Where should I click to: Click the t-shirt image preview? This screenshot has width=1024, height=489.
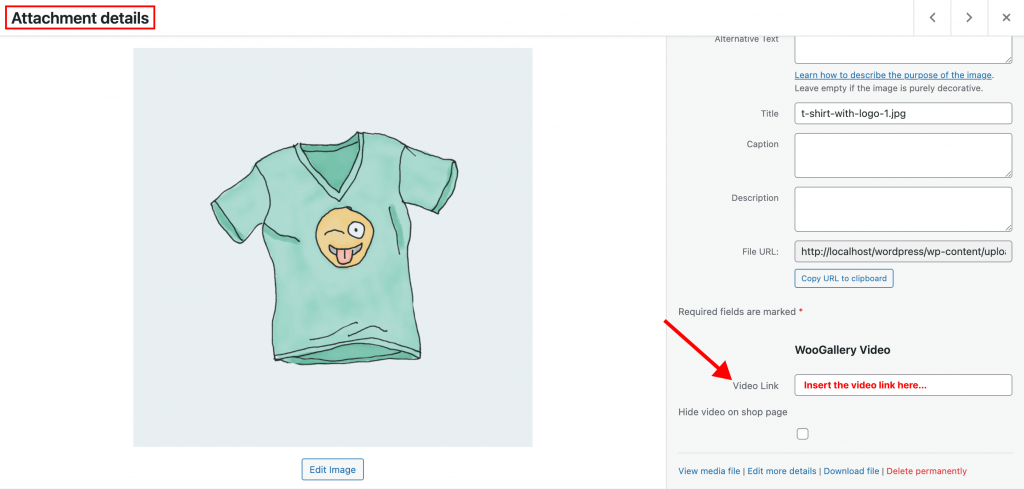pyautogui.click(x=332, y=247)
